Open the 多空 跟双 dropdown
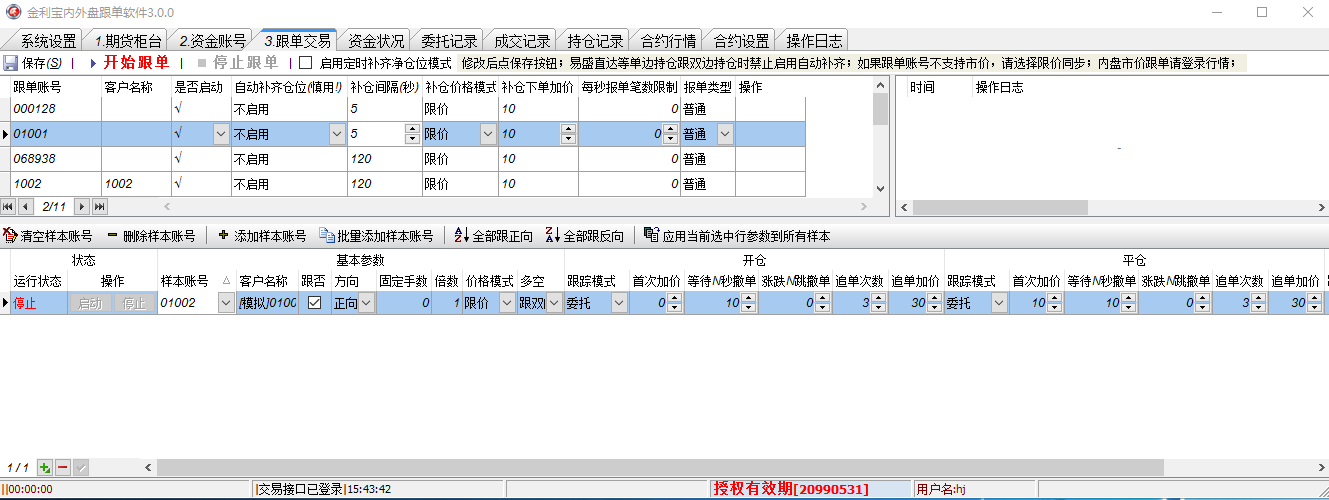Viewport: 1329px width, 500px height. pyautogui.click(x=555, y=303)
